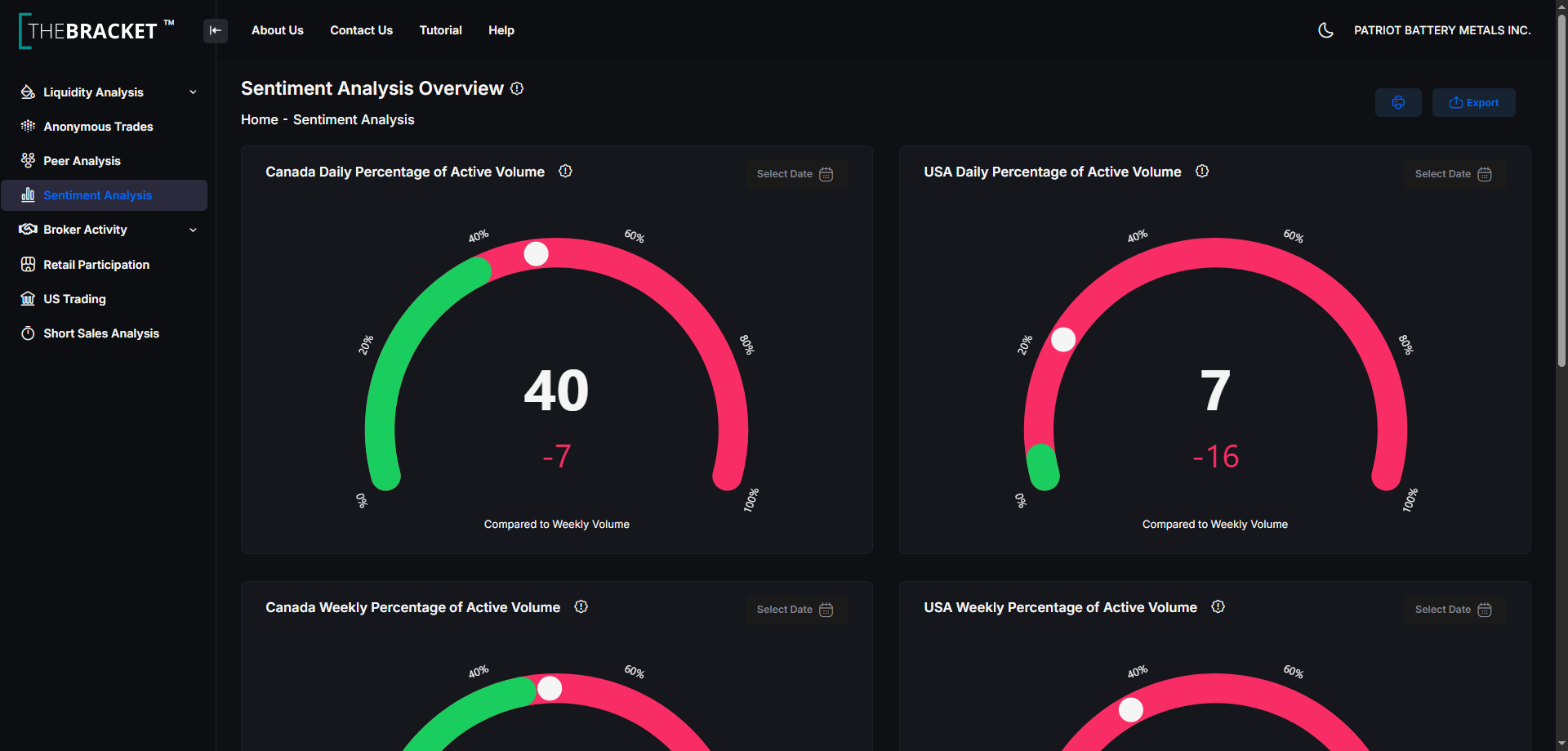This screenshot has width=1568, height=751.
Task: Open Select Date on Canada Weekly card
Action: [795, 610]
